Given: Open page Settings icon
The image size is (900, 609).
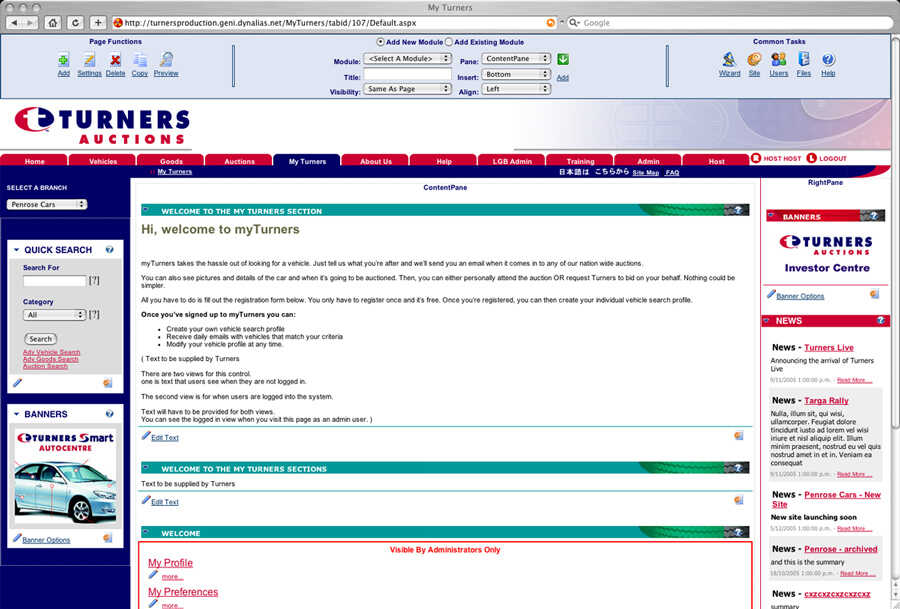Looking at the screenshot, I should pyautogui.click(x=89, y=60).
